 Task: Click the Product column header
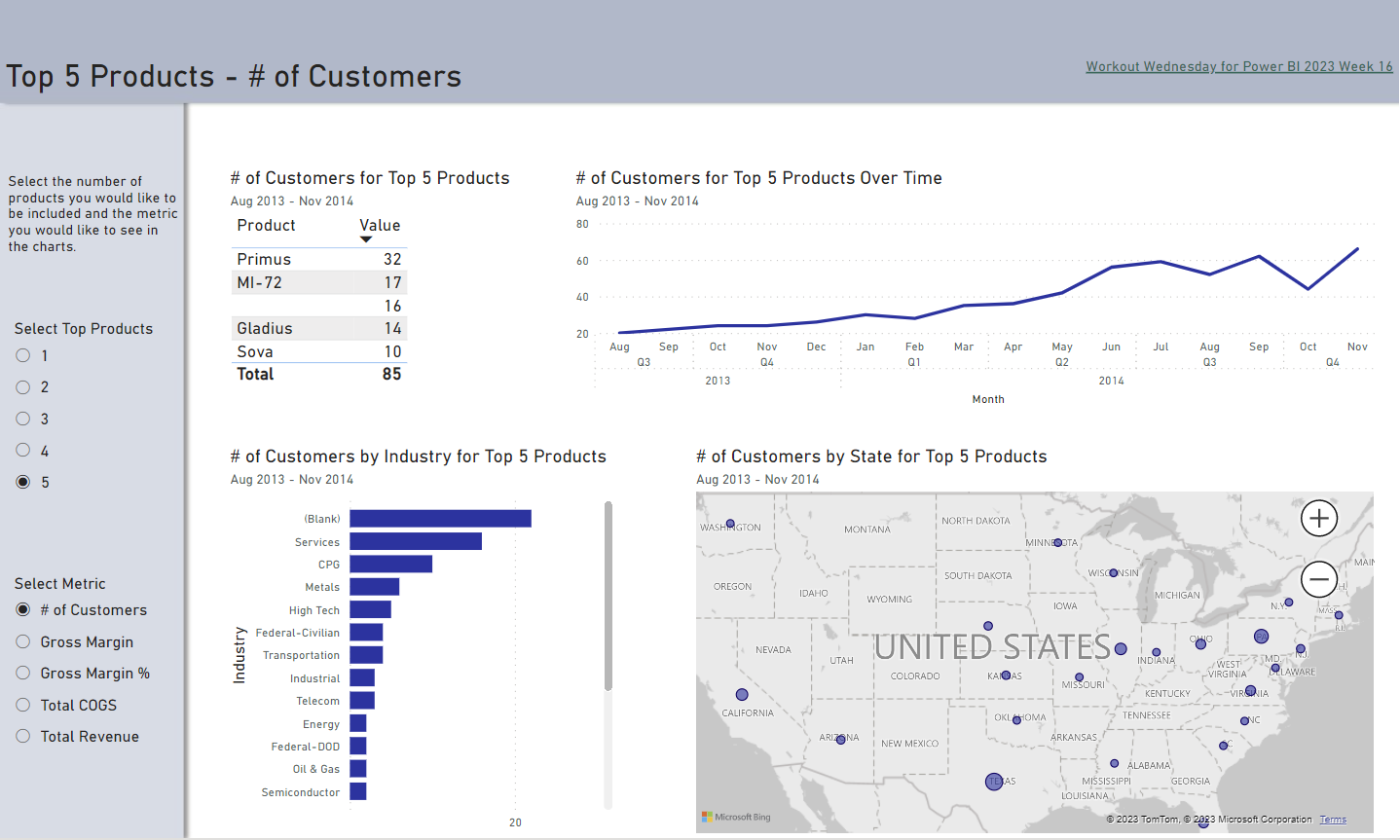[266, 226]
